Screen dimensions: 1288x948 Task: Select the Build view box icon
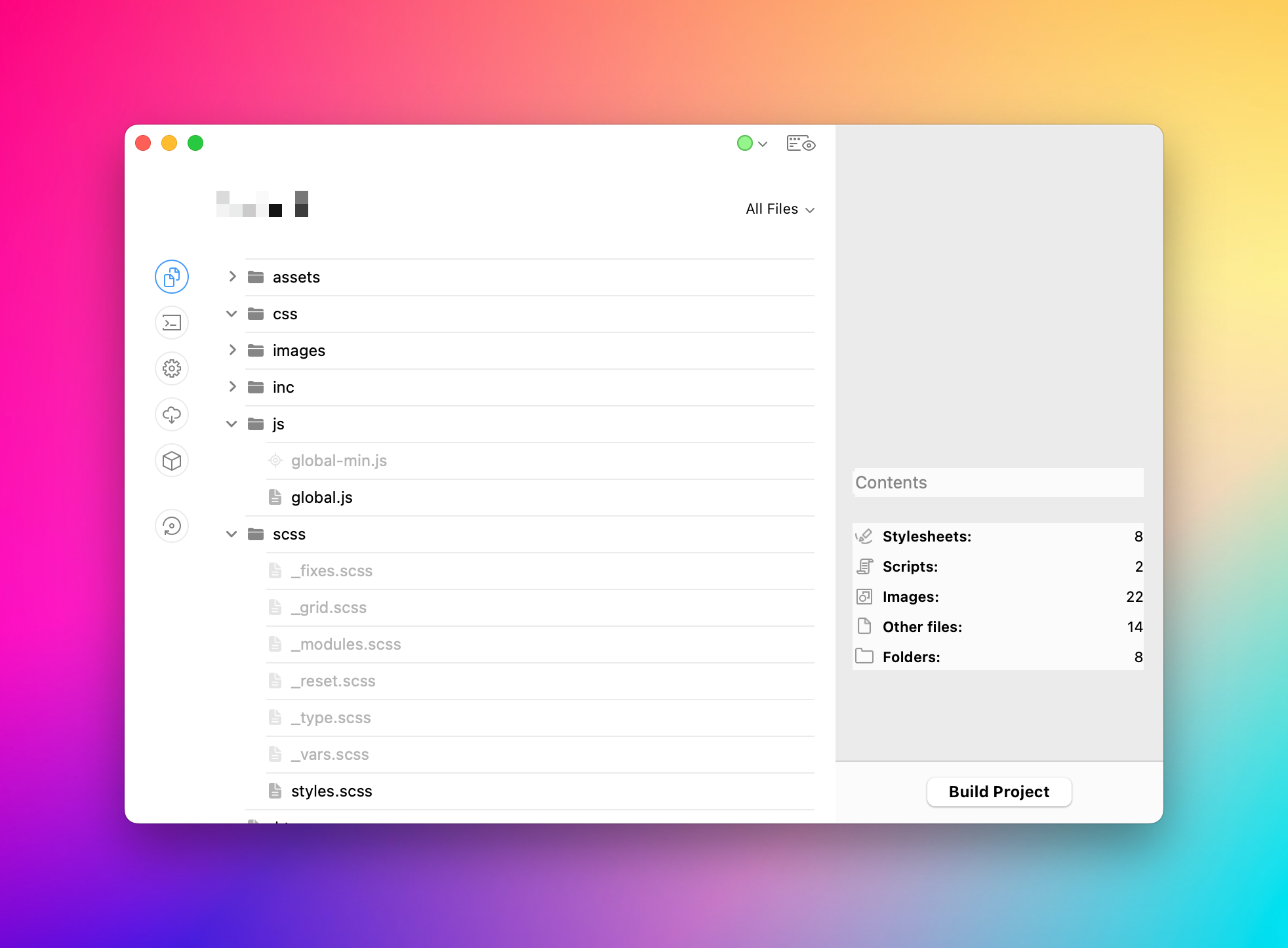[171, 460]
